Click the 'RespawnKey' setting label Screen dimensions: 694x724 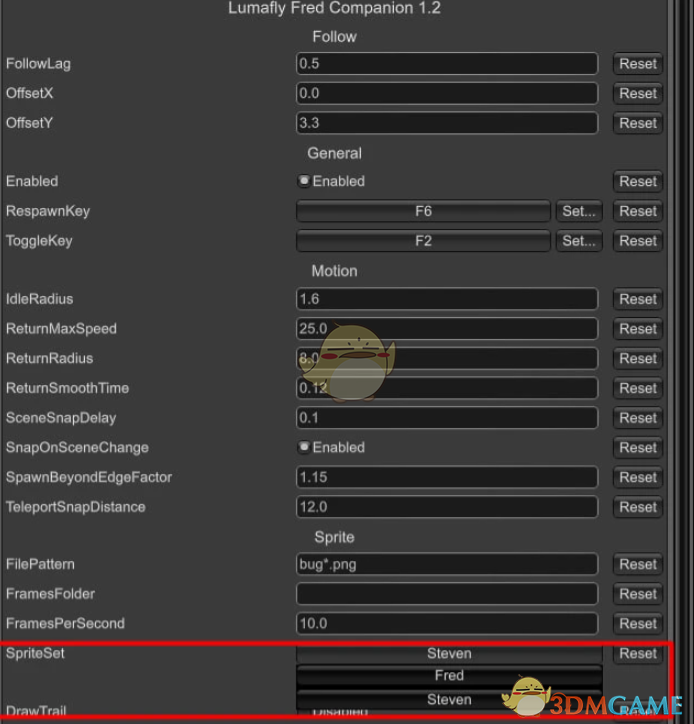48,211
